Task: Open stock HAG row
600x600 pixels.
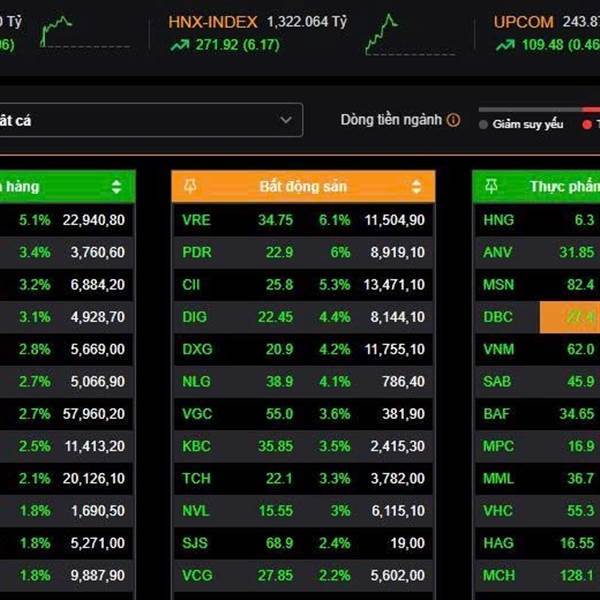Action: tap(538, 543)
